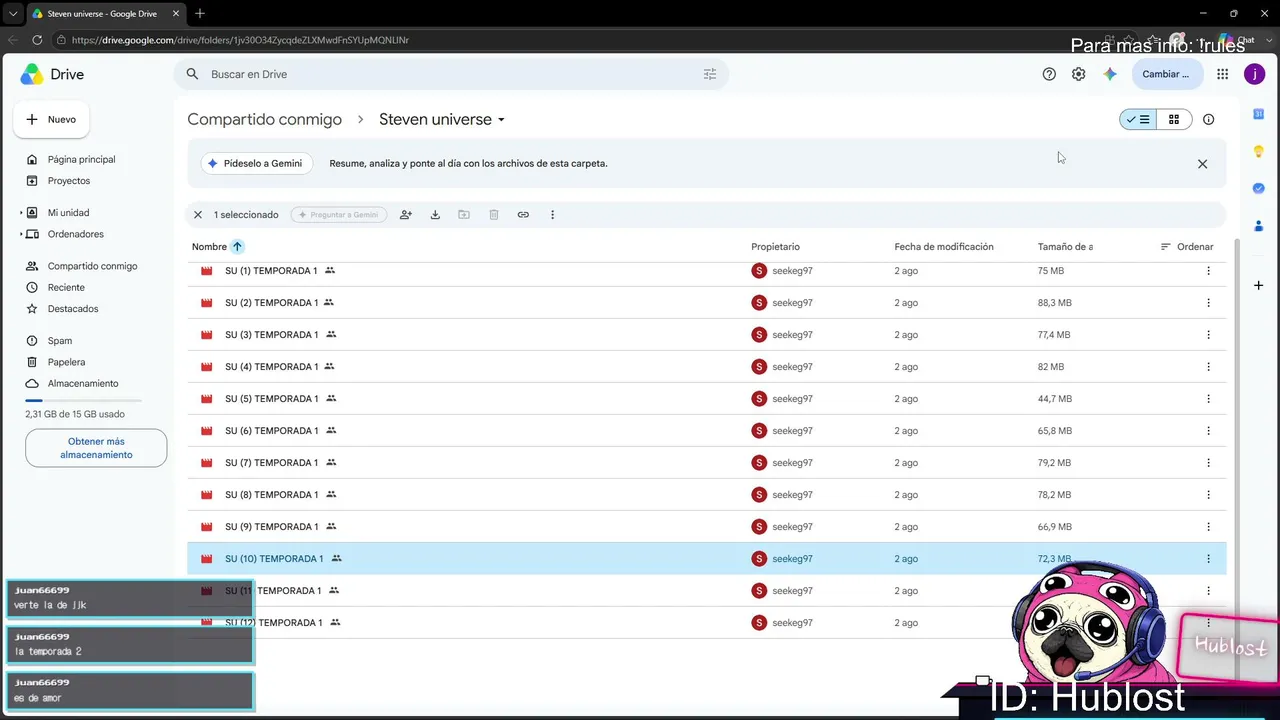Open the Steven universe folder dropdown

click(x=501, y=120)
